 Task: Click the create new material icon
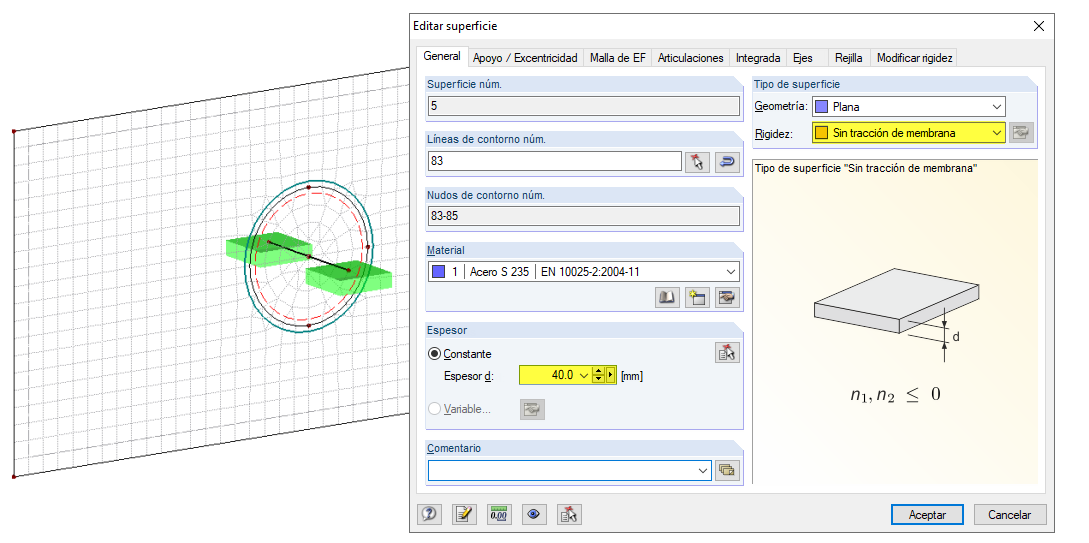(x=697, y=297)
